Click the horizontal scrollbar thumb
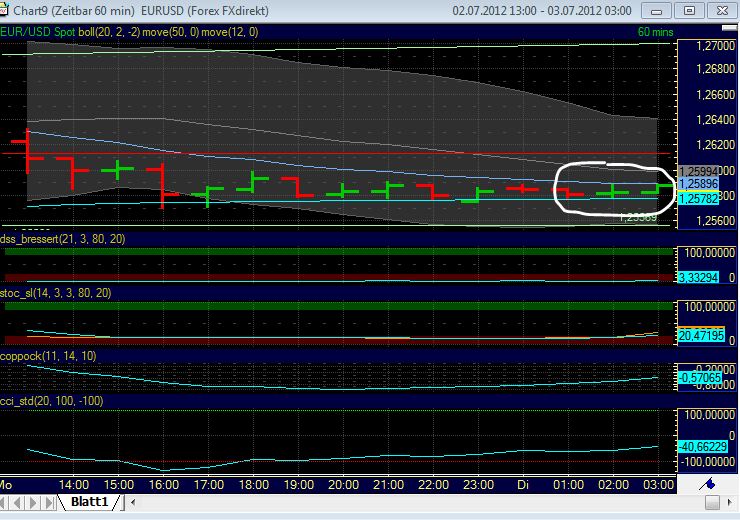740x520 pixels. 712,503
